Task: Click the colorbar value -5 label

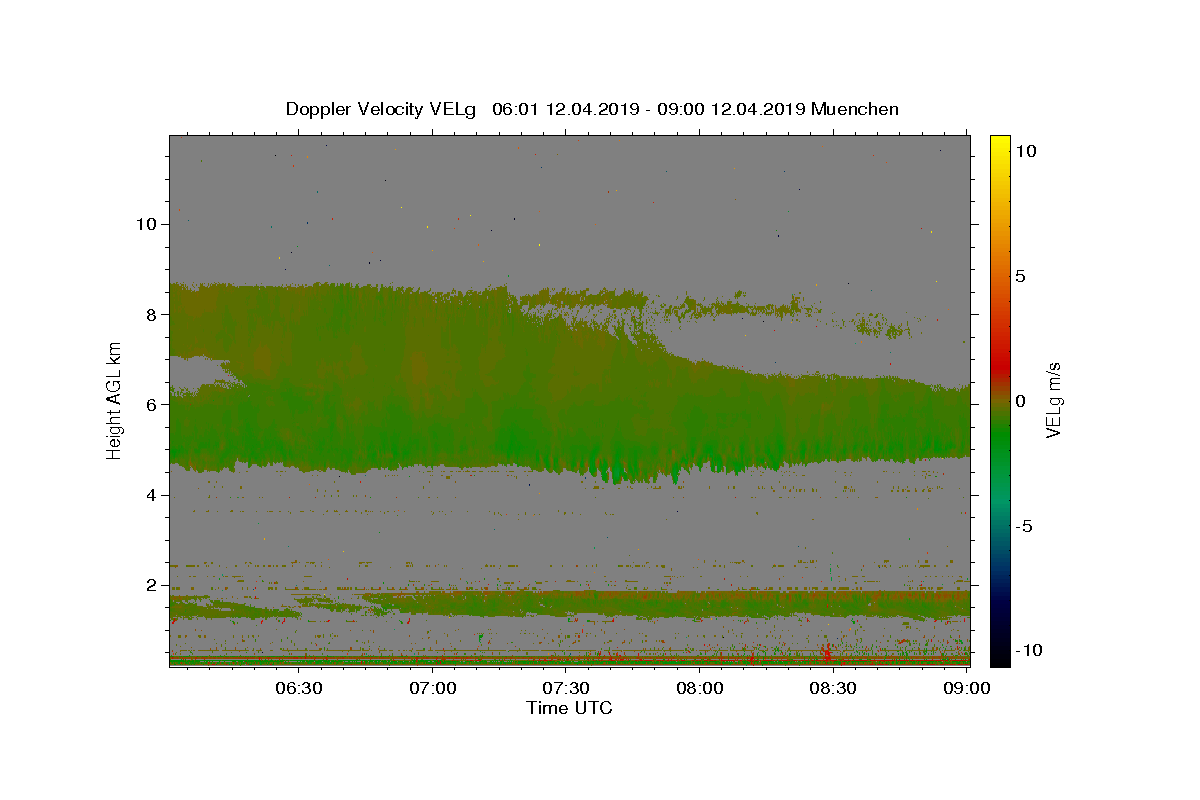Action: click(x=1025, y=526)
